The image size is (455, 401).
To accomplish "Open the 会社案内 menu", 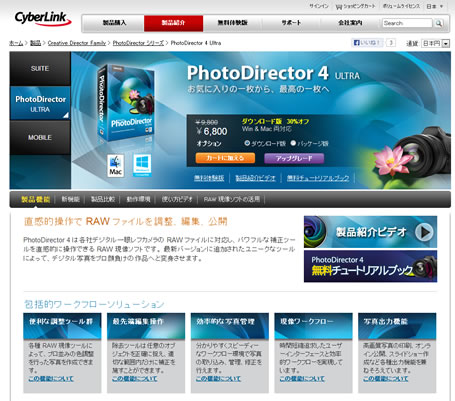I will [x=350, y=23].
